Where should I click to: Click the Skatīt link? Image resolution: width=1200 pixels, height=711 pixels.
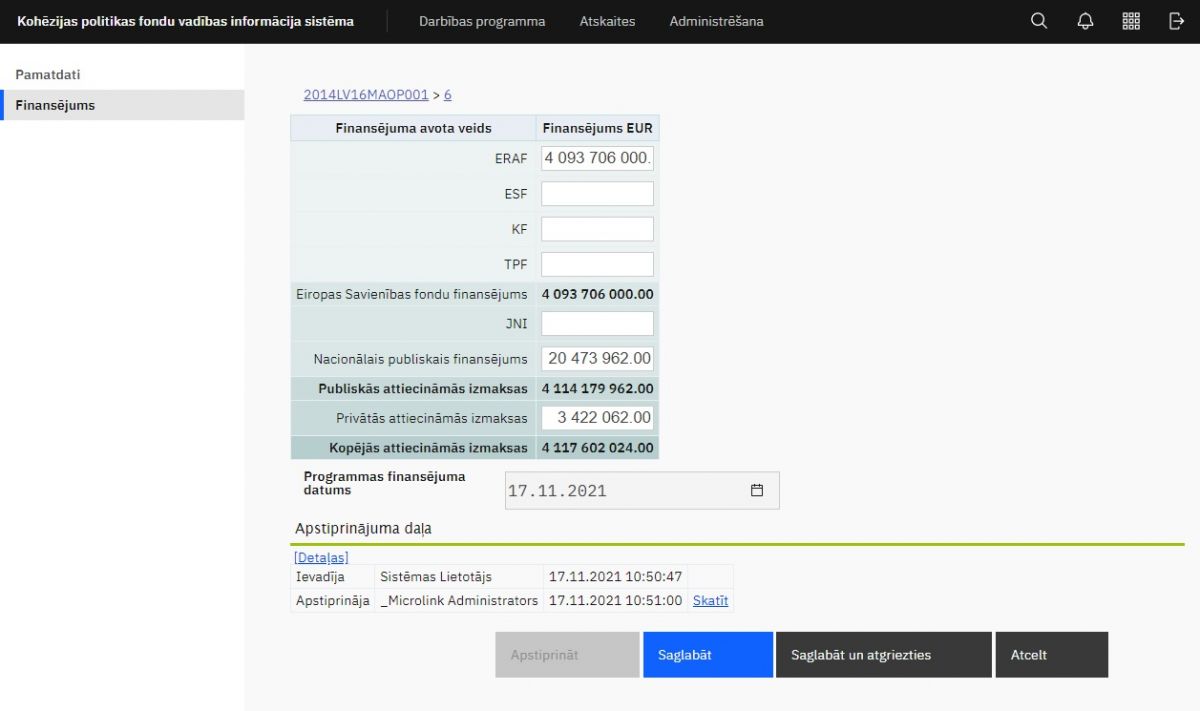click(x=710, y=601)
